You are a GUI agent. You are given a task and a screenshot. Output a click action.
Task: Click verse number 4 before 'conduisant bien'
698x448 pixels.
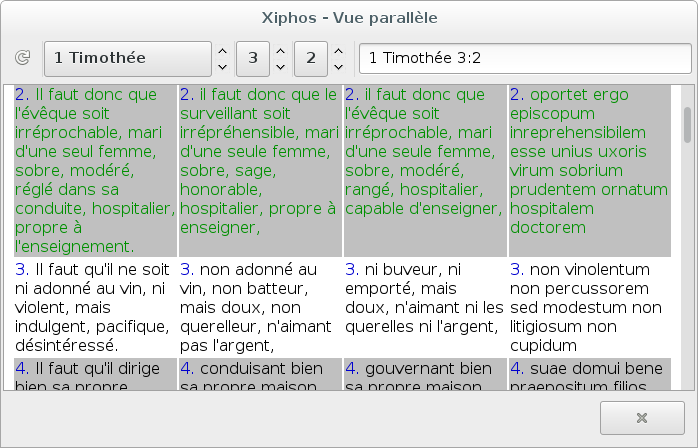click(x=187, y=369)
